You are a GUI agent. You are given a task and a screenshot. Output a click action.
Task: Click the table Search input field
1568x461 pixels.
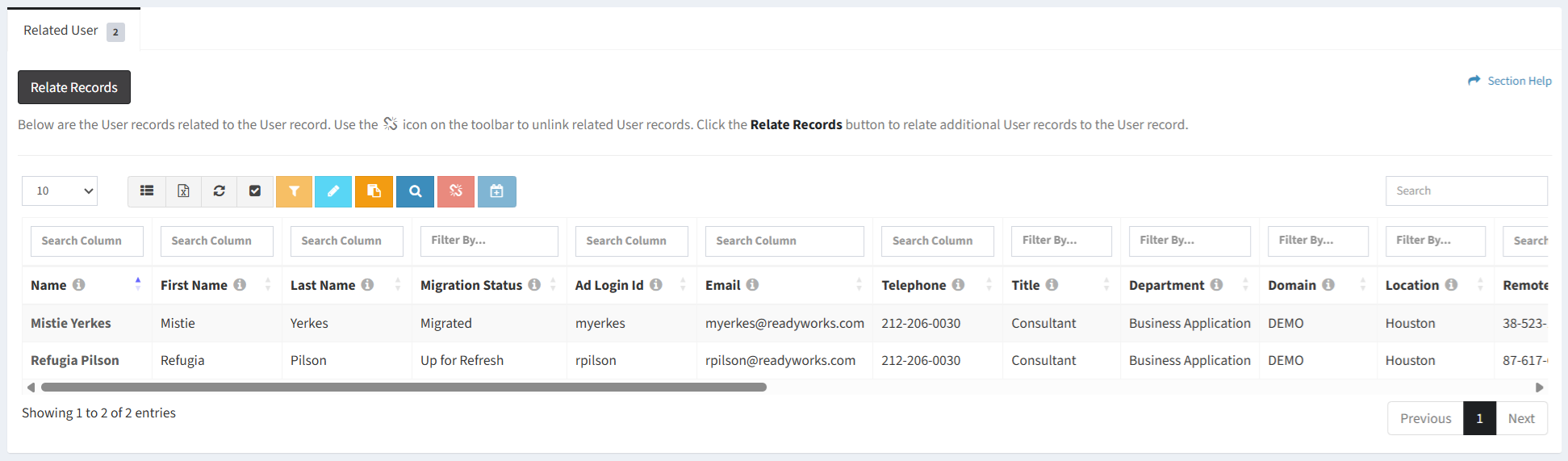pyautogui.click(x=1466, y=191)
